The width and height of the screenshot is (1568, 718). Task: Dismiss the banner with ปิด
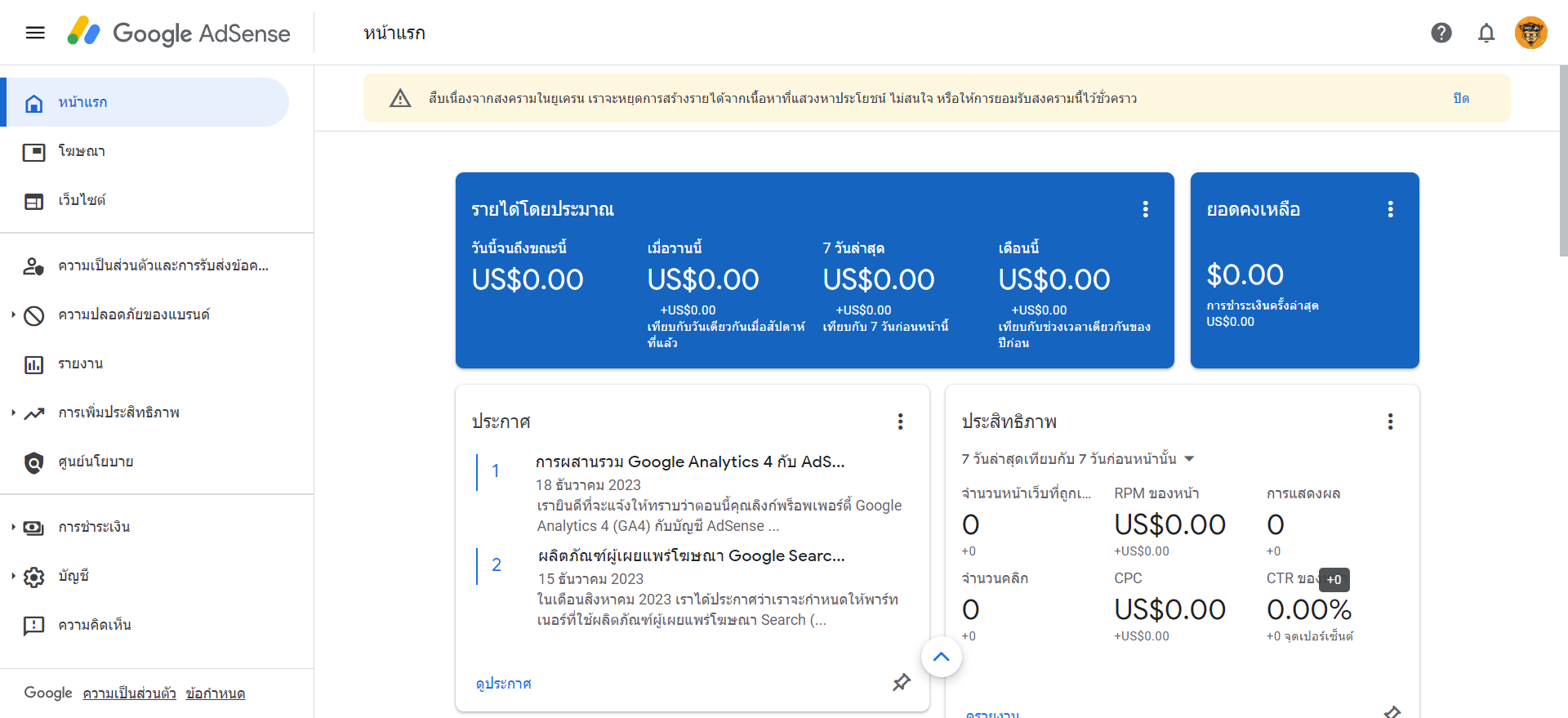pos(1461,98)
